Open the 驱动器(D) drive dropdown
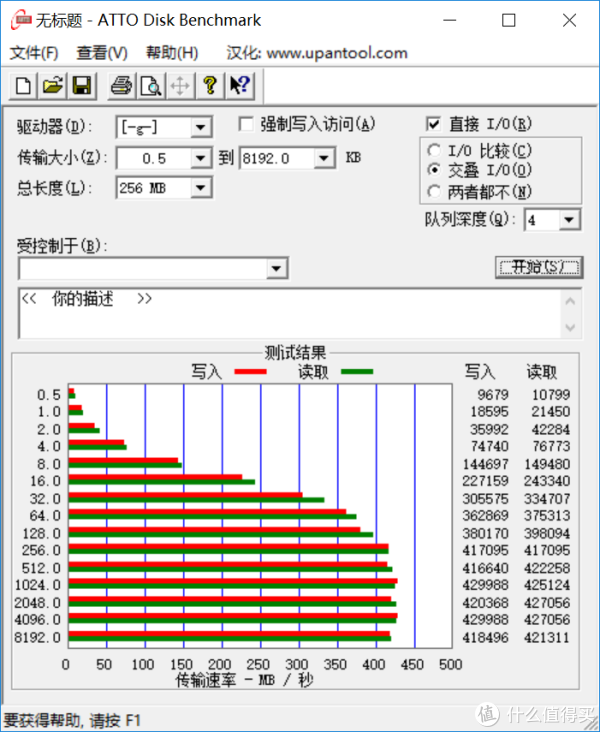600x732 pixels. coord(200,127)
